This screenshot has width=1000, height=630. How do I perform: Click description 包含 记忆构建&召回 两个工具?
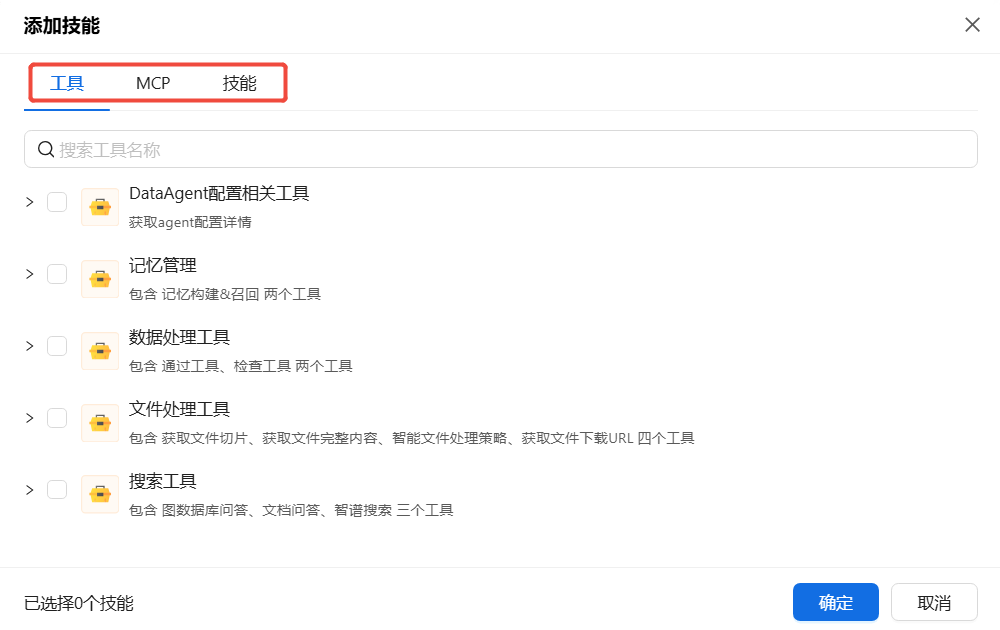224,294
